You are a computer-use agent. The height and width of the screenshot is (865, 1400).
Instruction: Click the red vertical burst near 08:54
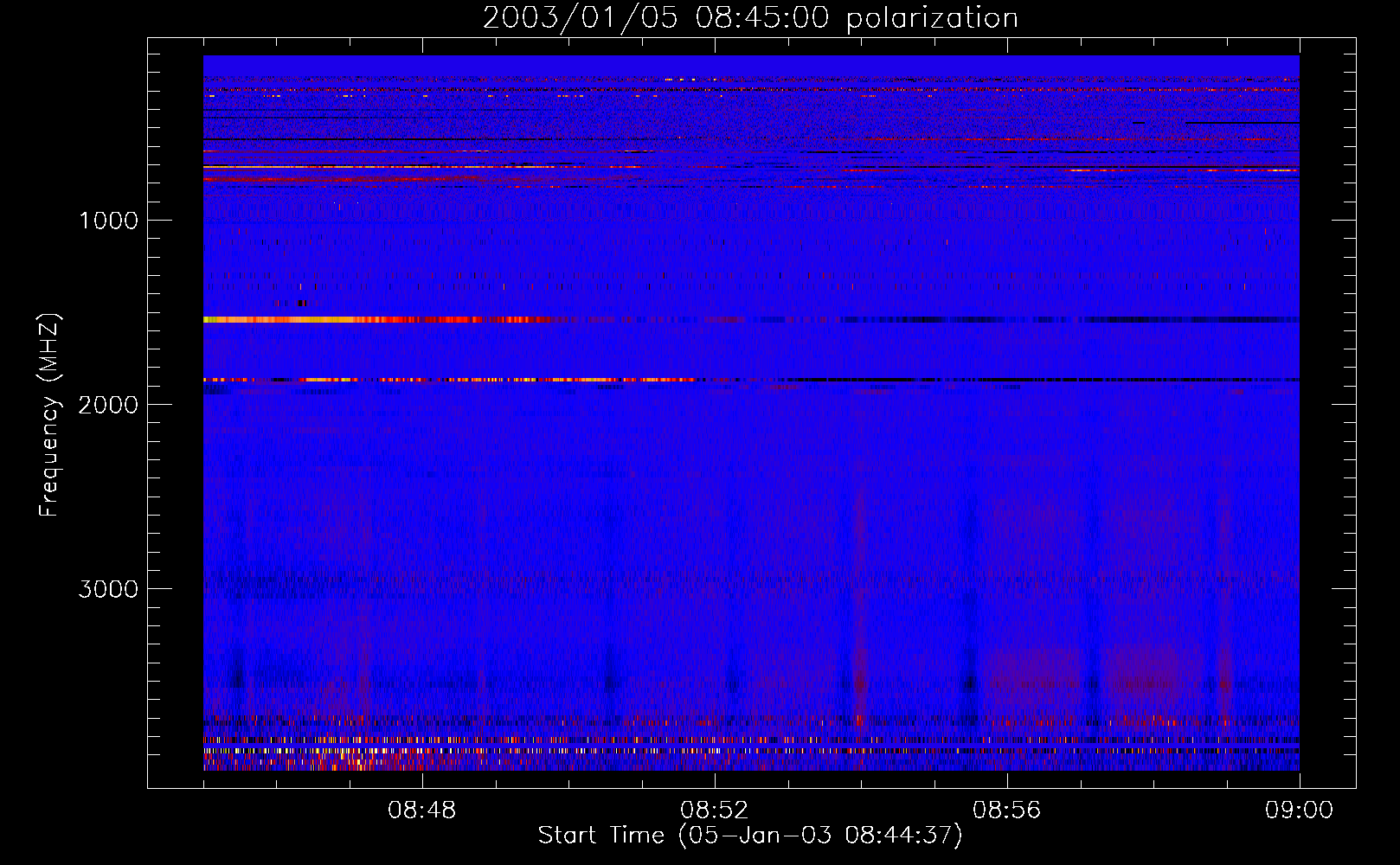click(860, 605)
